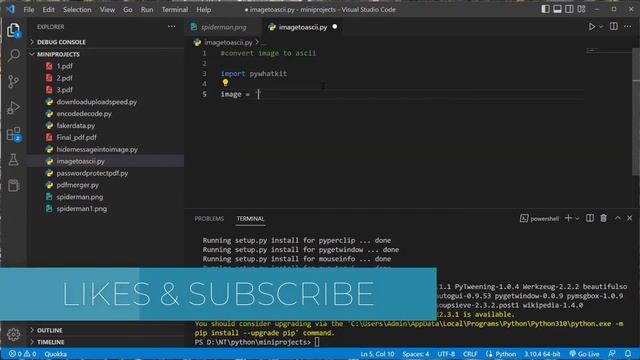This screenshot has width=640, height=360.
Task: Select the Terminal panel tab
Action: 250,219
